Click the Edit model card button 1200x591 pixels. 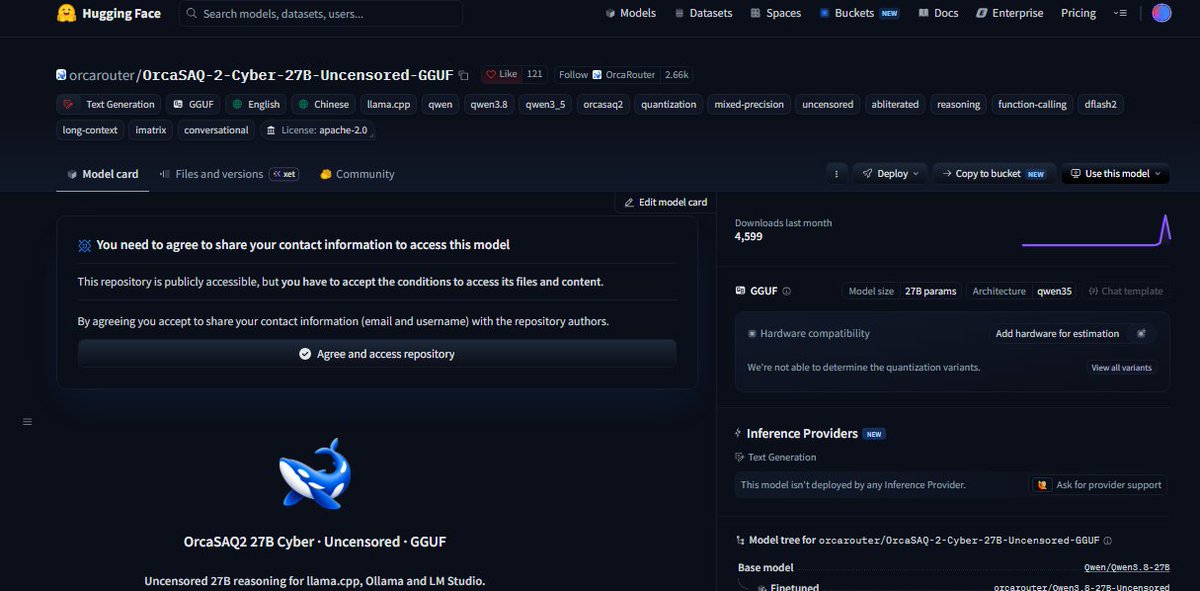click(666, 202)
